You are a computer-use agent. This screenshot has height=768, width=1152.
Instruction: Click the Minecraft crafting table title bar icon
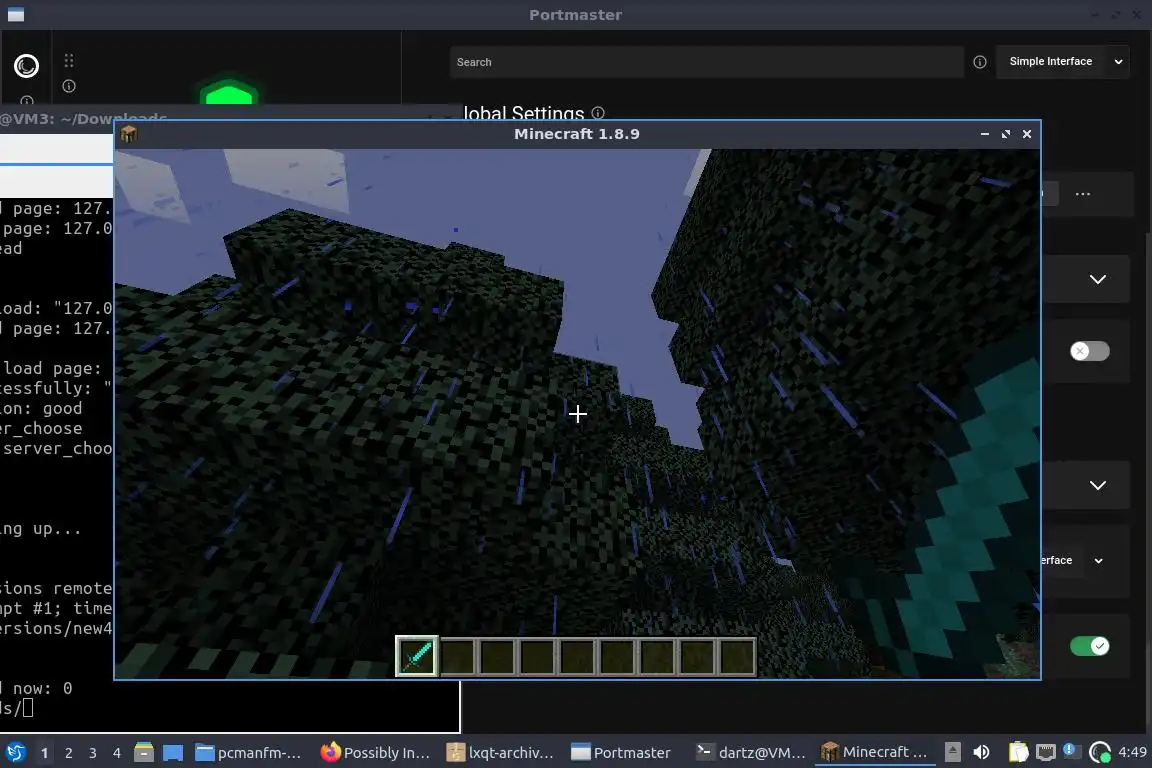(x=129, y=134)
